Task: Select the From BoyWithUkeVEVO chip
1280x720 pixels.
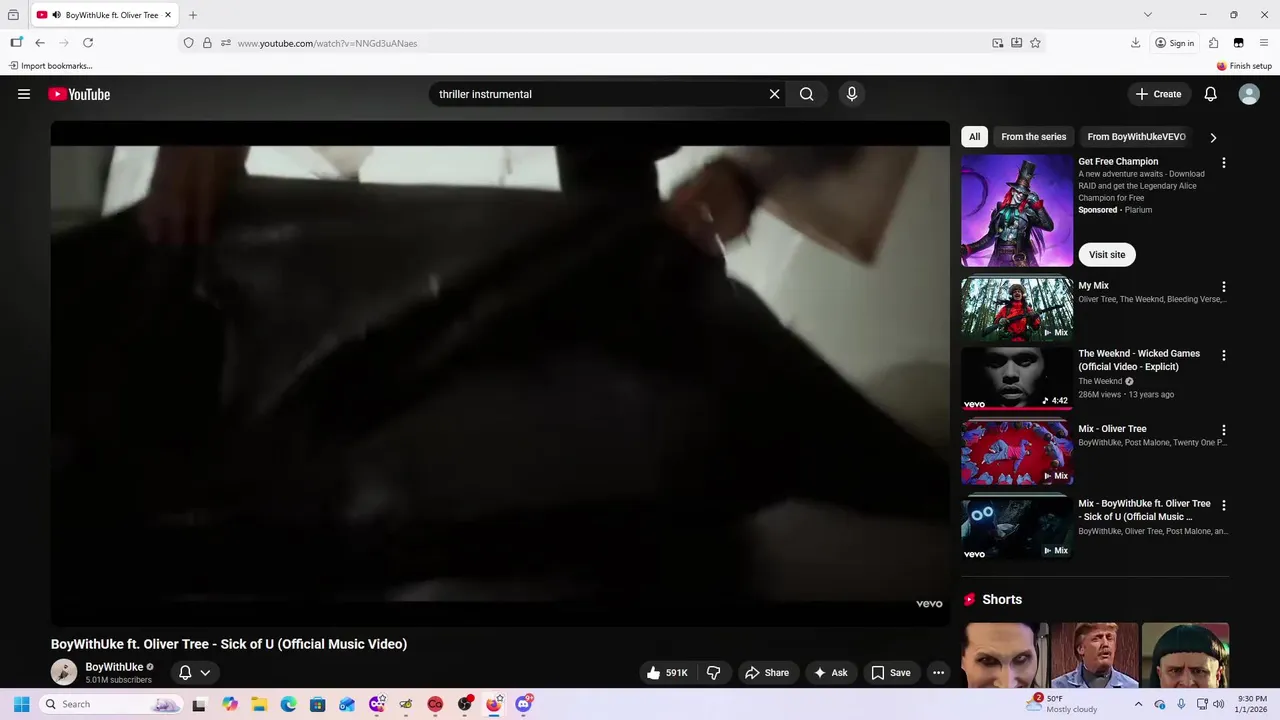Action: point(1136,137)
